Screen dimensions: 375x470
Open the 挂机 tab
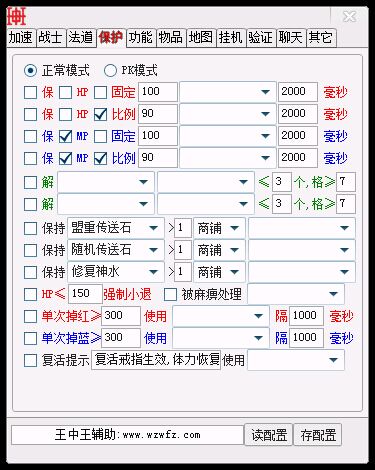point(230,37)
